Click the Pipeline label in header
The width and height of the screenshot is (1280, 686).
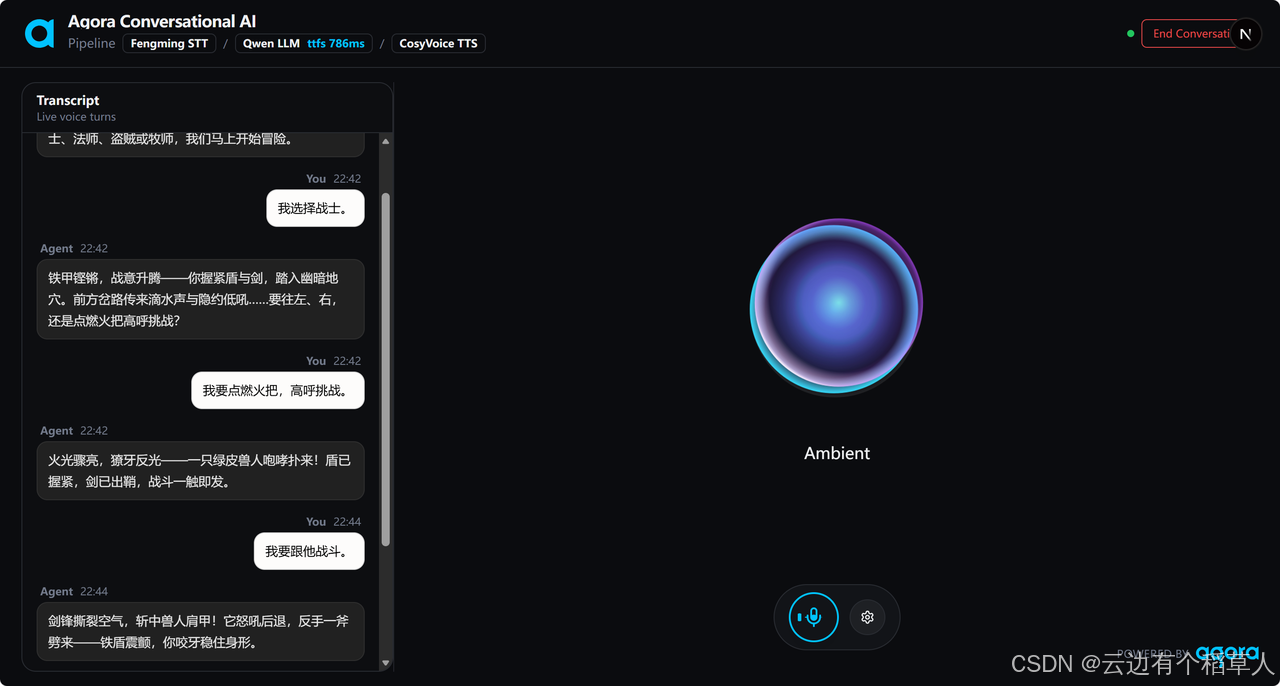[92, 44]
